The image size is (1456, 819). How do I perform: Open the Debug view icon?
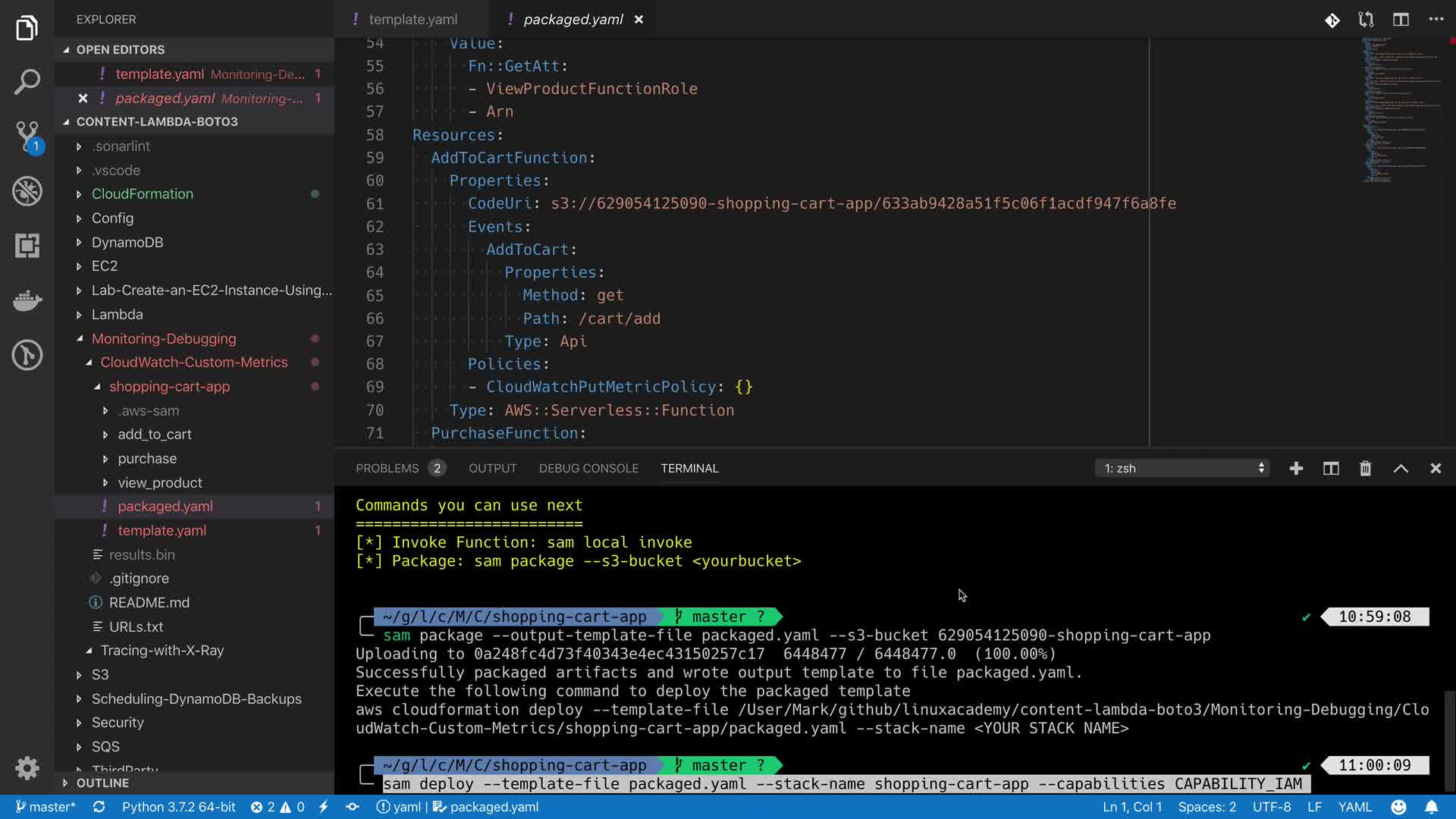point(27,191)
